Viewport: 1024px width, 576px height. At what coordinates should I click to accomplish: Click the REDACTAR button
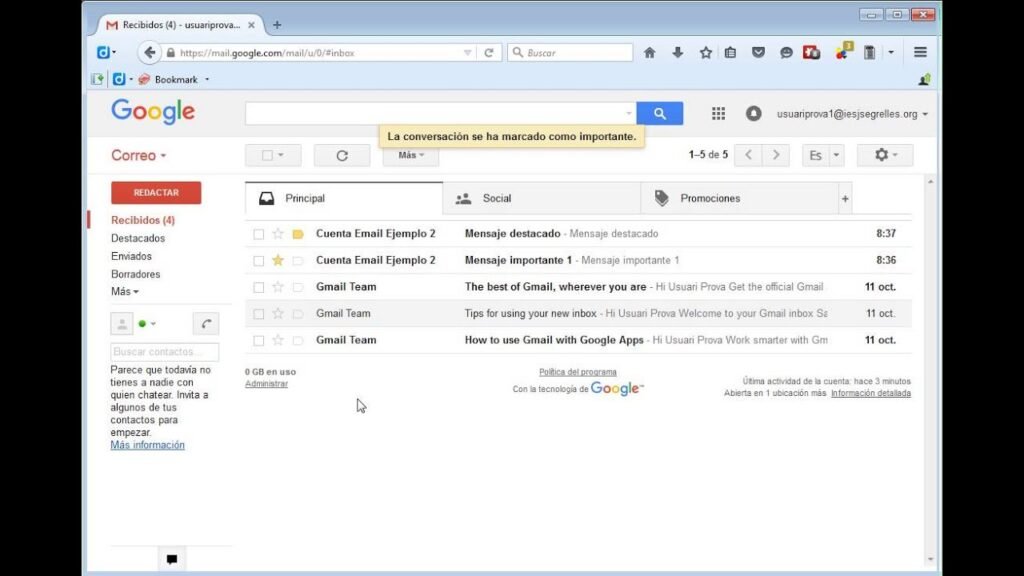click(155, 192)
